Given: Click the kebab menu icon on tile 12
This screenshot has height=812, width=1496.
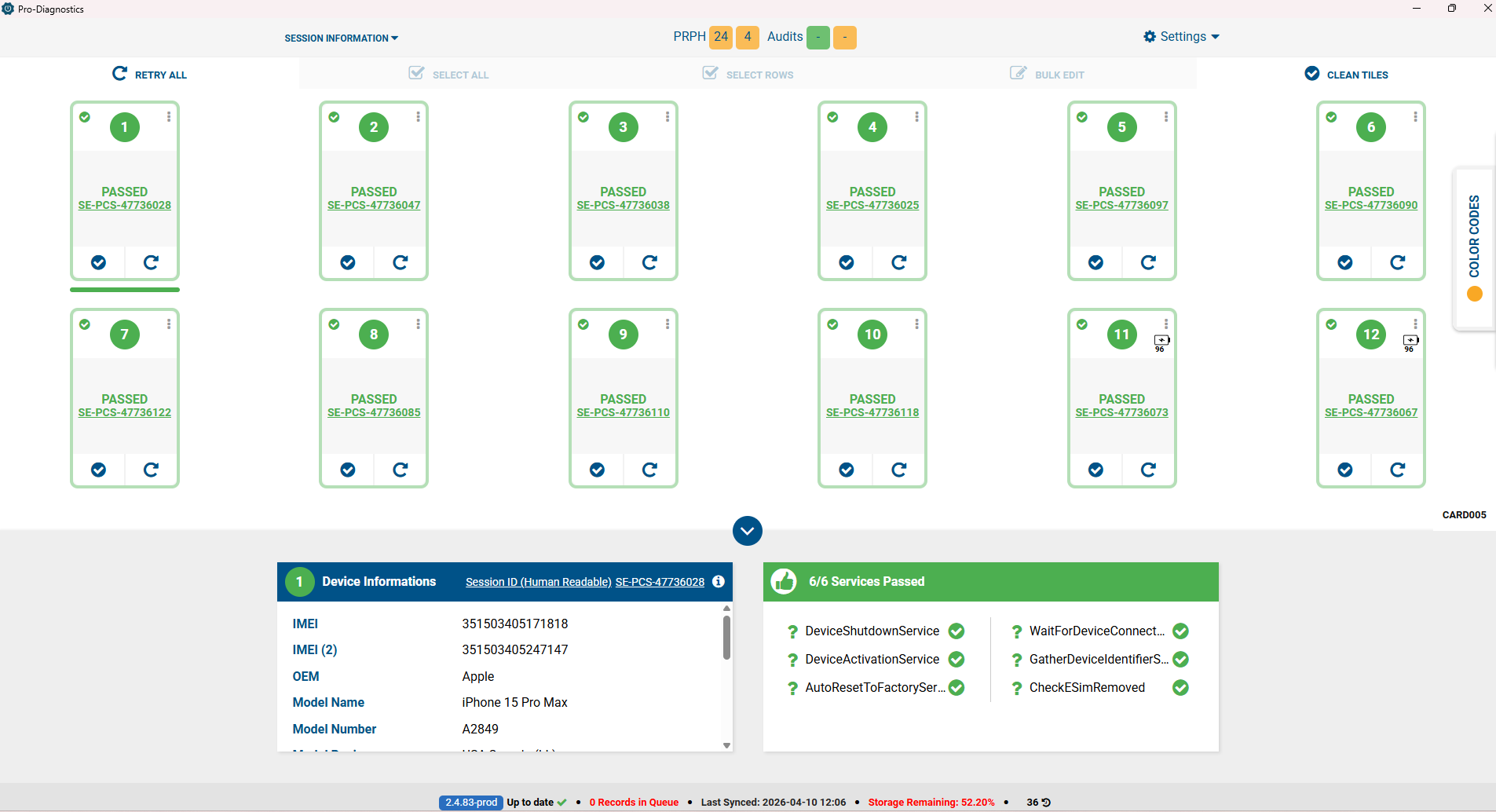Looking at the screenshot, I should tap(1415, 323).
